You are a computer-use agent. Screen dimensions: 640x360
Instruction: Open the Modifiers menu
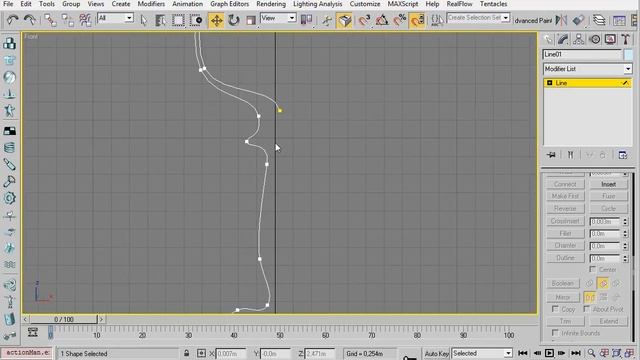[151, 4]
